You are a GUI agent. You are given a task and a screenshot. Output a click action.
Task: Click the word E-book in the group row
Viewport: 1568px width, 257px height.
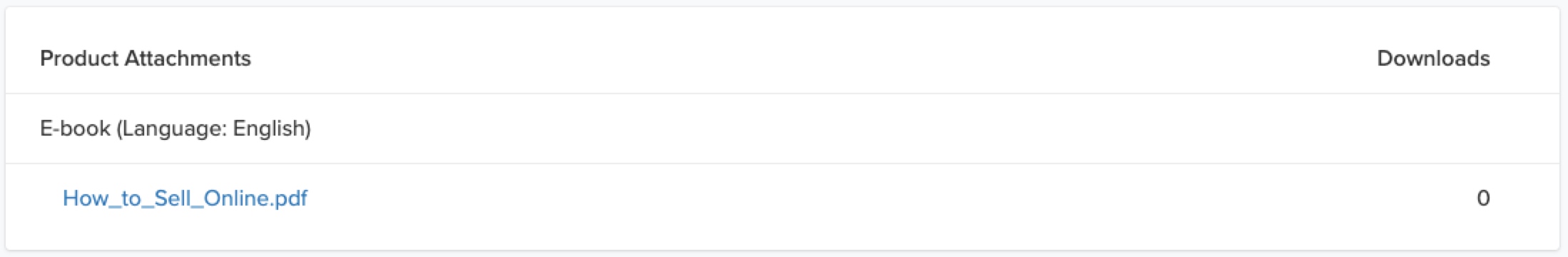pos(75,128)
